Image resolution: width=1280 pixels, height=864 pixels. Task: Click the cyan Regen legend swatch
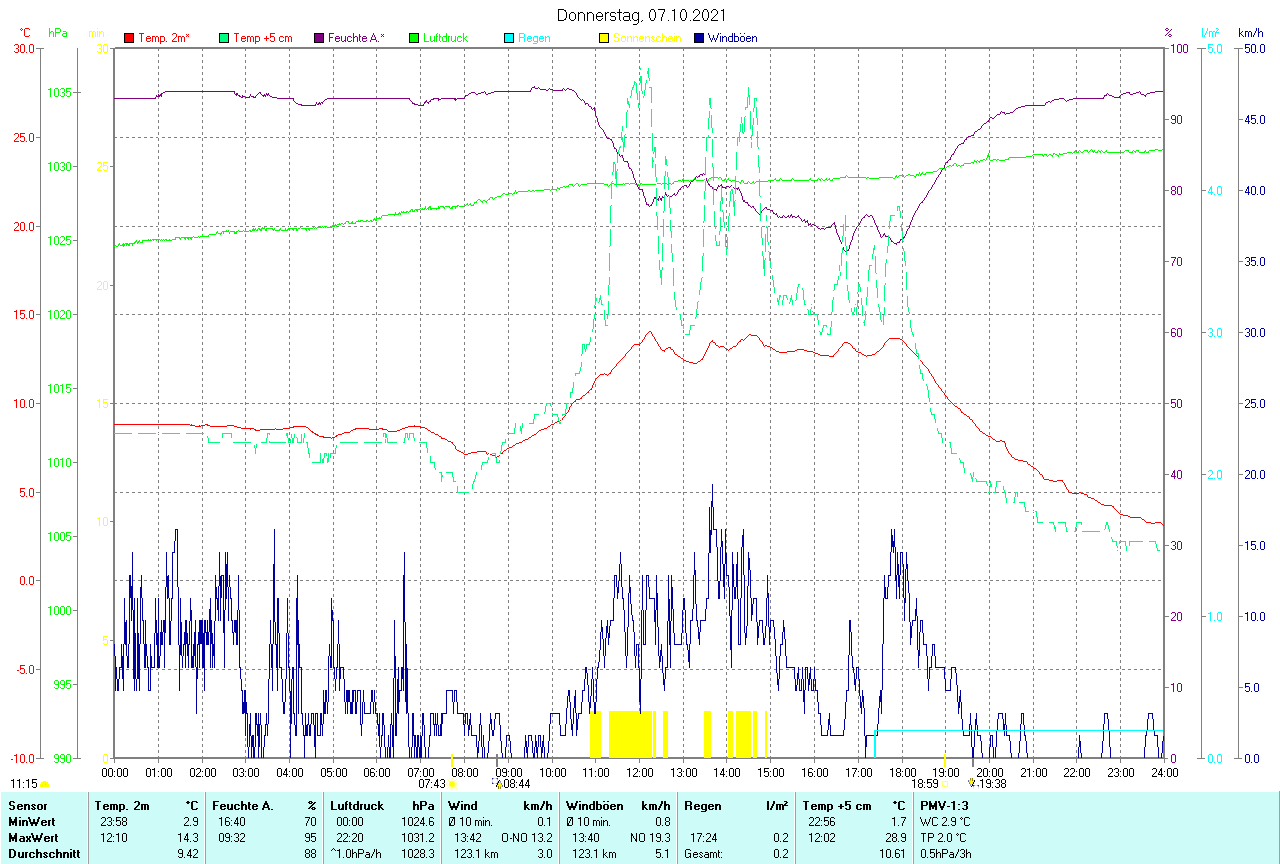pos(509,38)
